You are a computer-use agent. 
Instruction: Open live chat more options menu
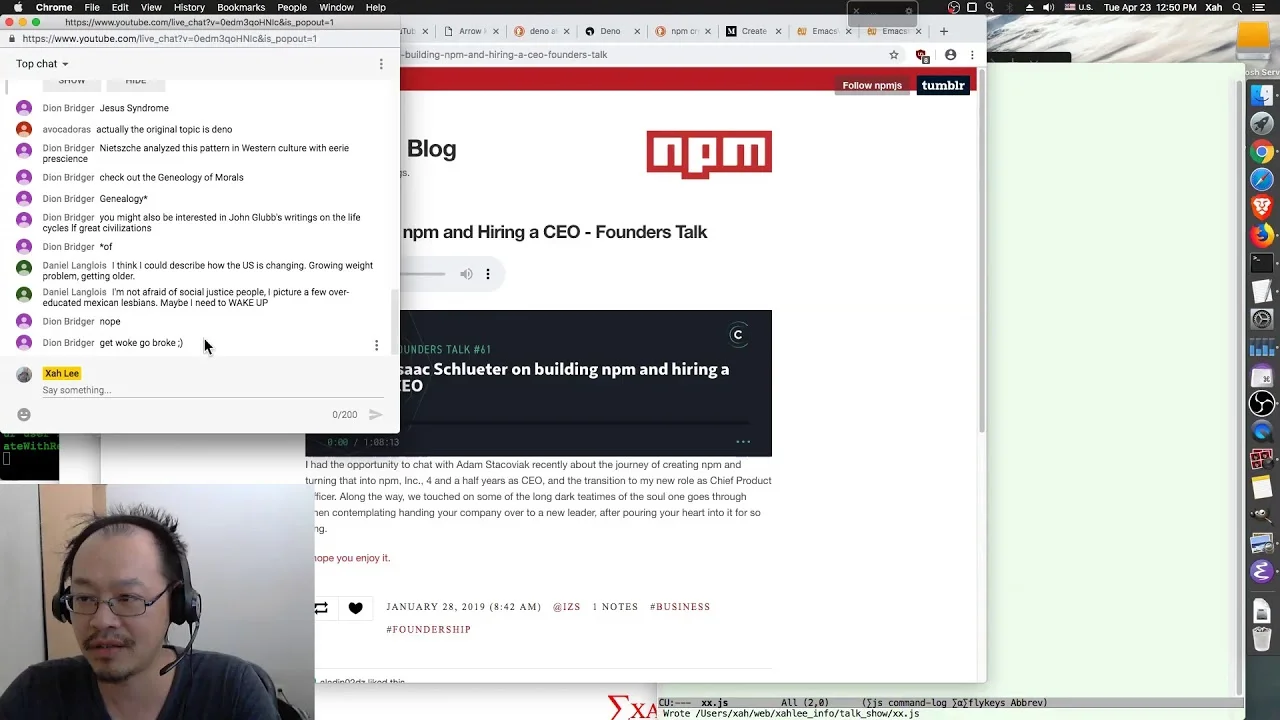380,64
